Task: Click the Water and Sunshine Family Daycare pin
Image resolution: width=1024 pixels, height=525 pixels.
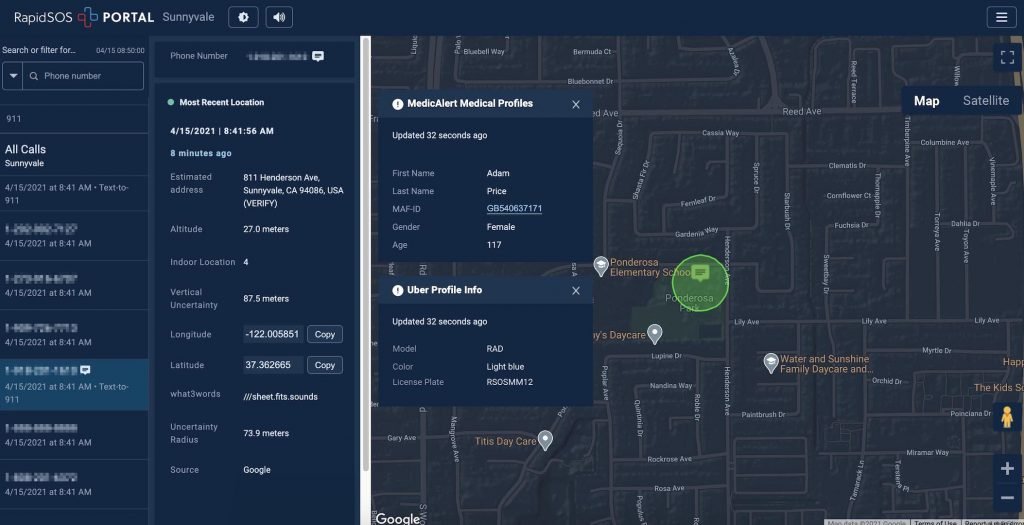Action: [771, 363]
